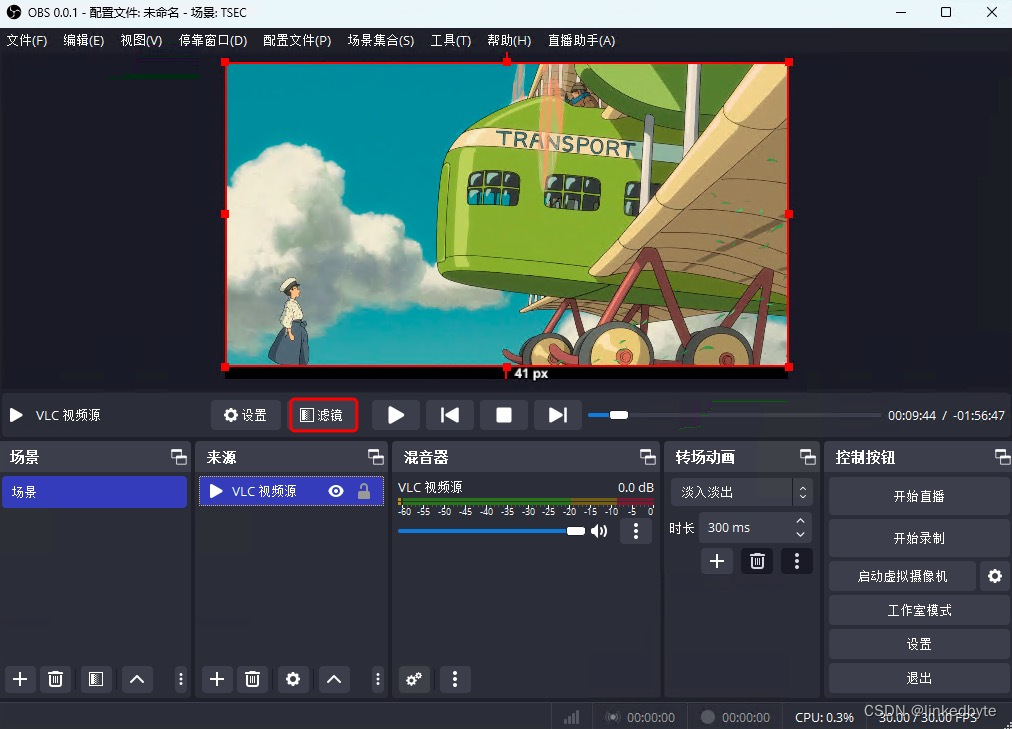The image size is (1012, 729).
Task: Seek on the media playback slider
Action: coord(734,415)
